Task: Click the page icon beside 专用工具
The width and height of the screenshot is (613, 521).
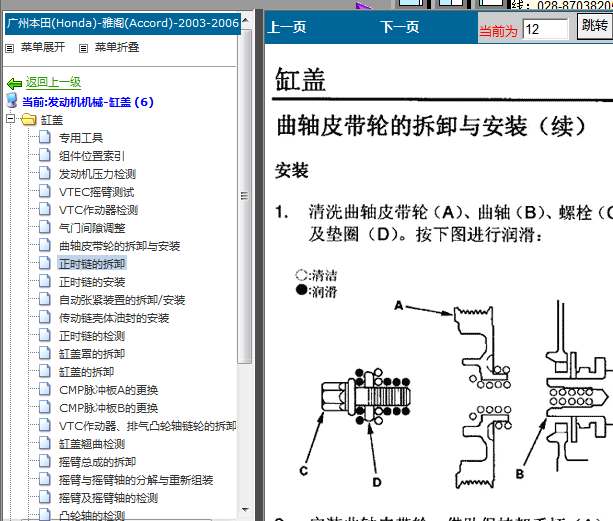Action: tap(45, 137)
